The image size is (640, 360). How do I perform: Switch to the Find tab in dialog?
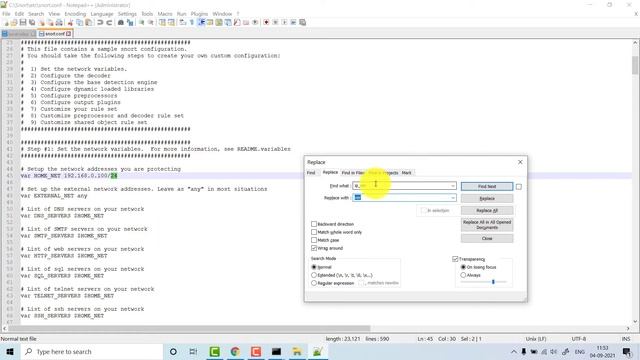[311, 173]
